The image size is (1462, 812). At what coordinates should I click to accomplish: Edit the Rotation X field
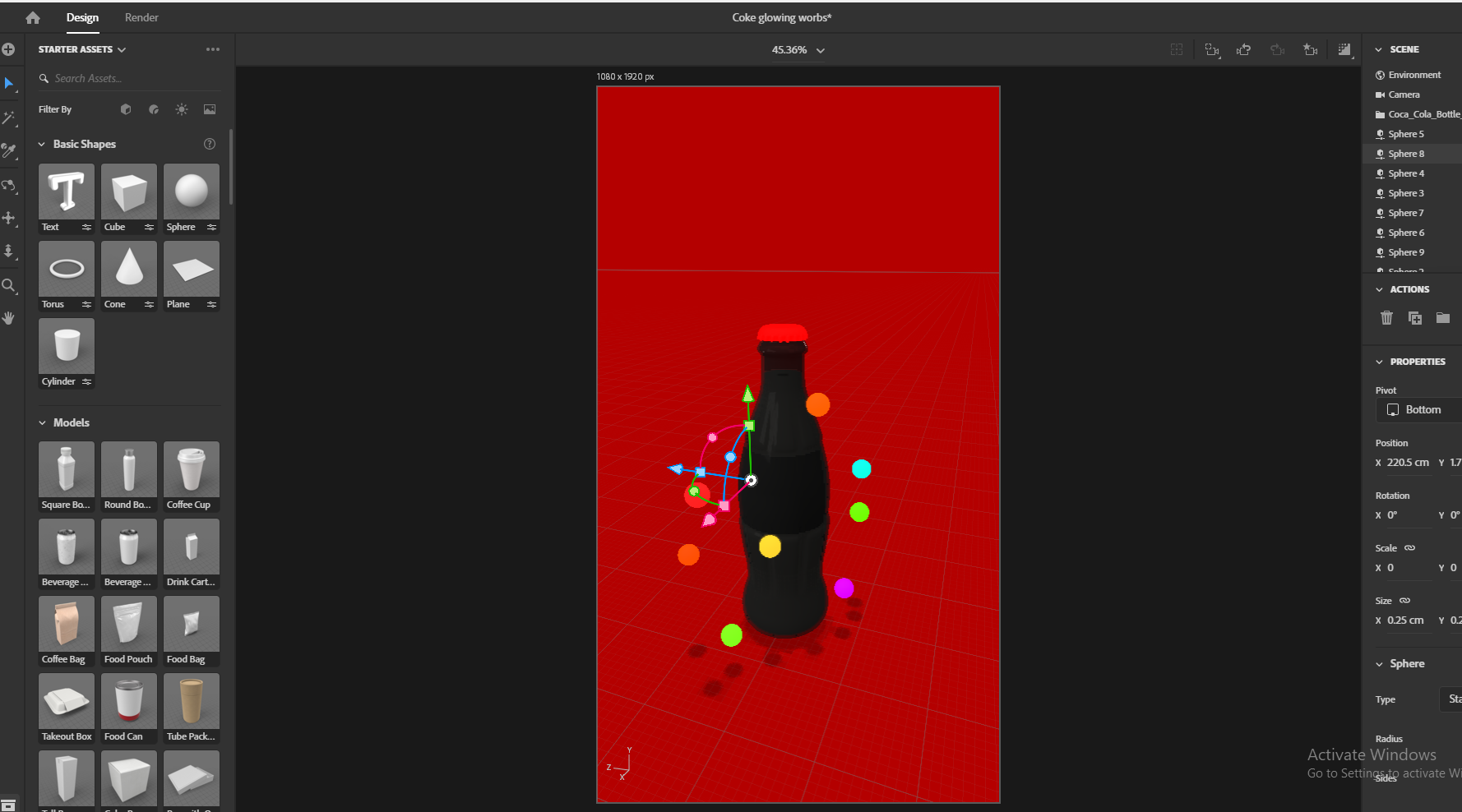[1408, 515]
